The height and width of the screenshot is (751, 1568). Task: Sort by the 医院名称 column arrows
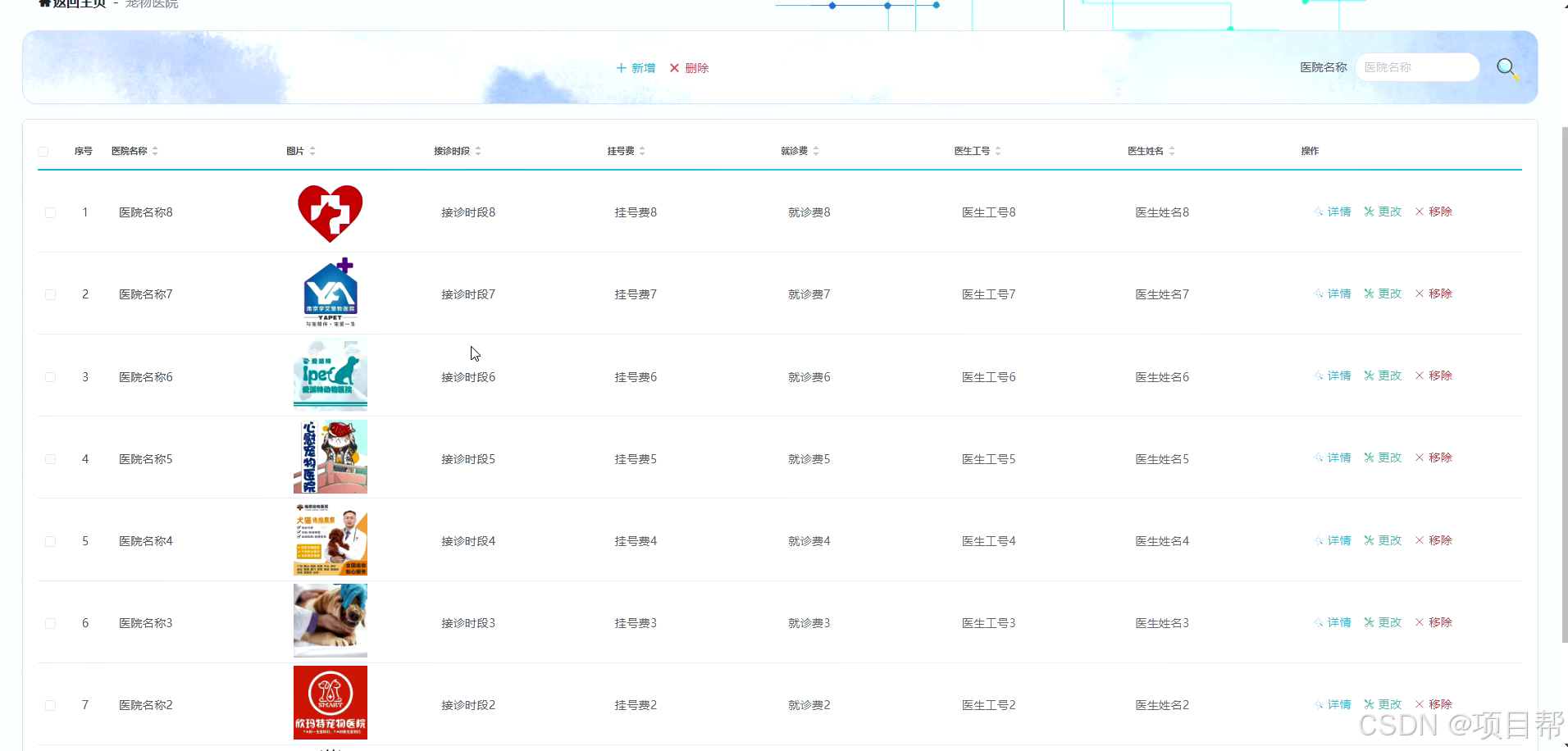coord(155,151)
